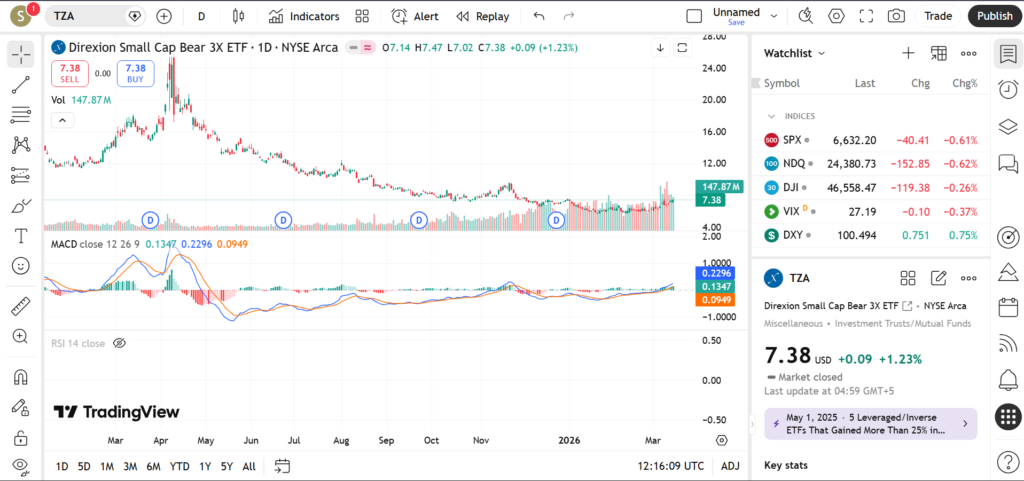Click the Publish button
Viewport: 1024px width, 481px height.
(x=994, y=16)
